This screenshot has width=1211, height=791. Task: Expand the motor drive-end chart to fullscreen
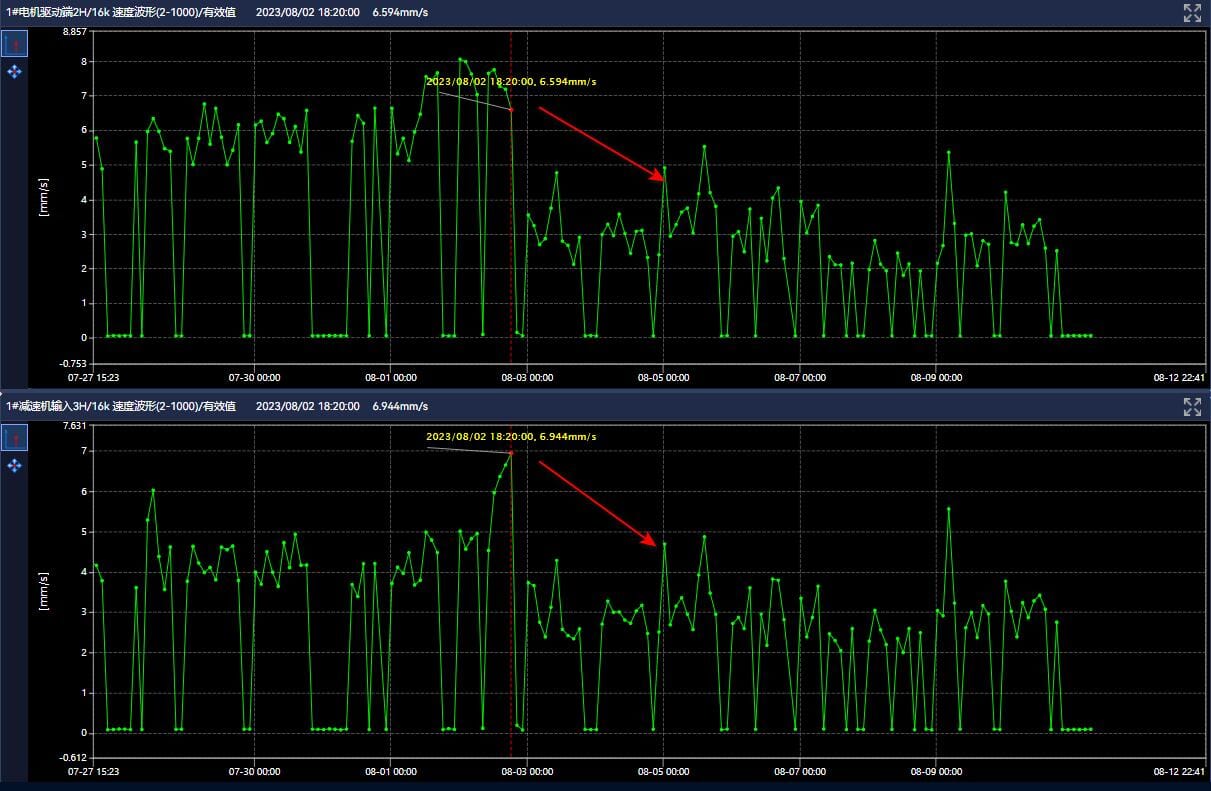[x=1192, y=12]
